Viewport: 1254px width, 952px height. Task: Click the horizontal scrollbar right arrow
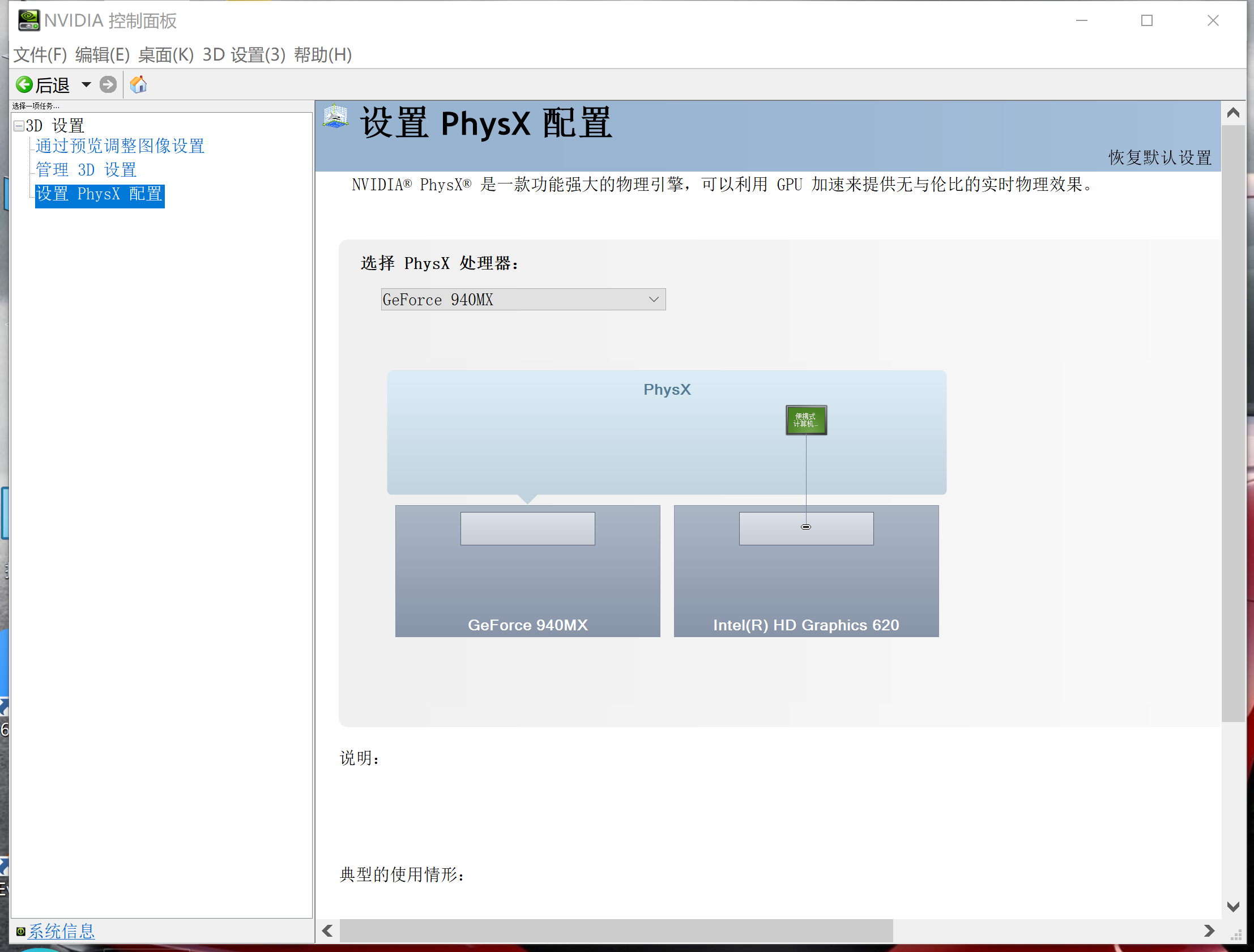click(x=1209, y=930)
